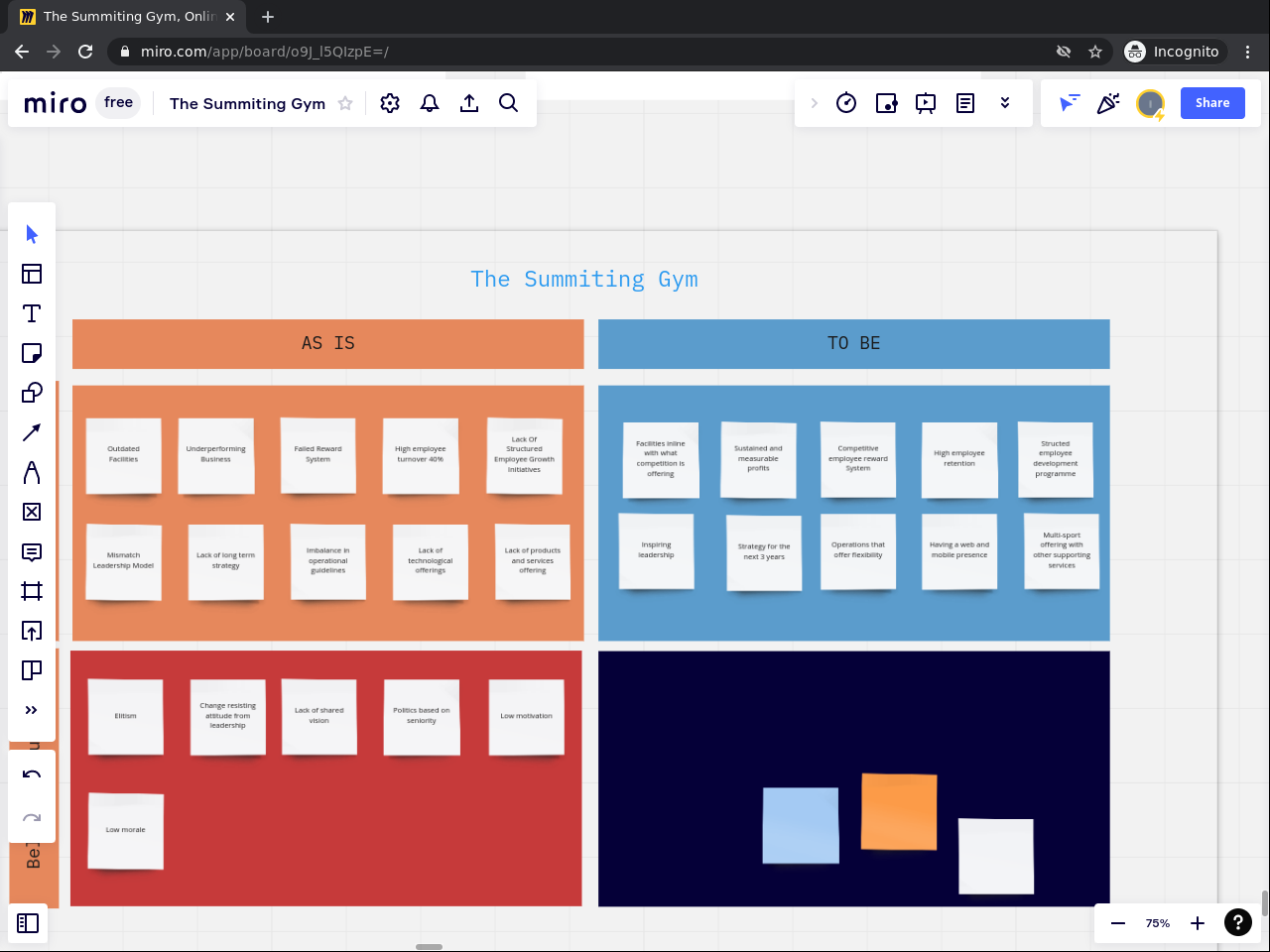Select the light blue sticky note

(x=801, y=825)
